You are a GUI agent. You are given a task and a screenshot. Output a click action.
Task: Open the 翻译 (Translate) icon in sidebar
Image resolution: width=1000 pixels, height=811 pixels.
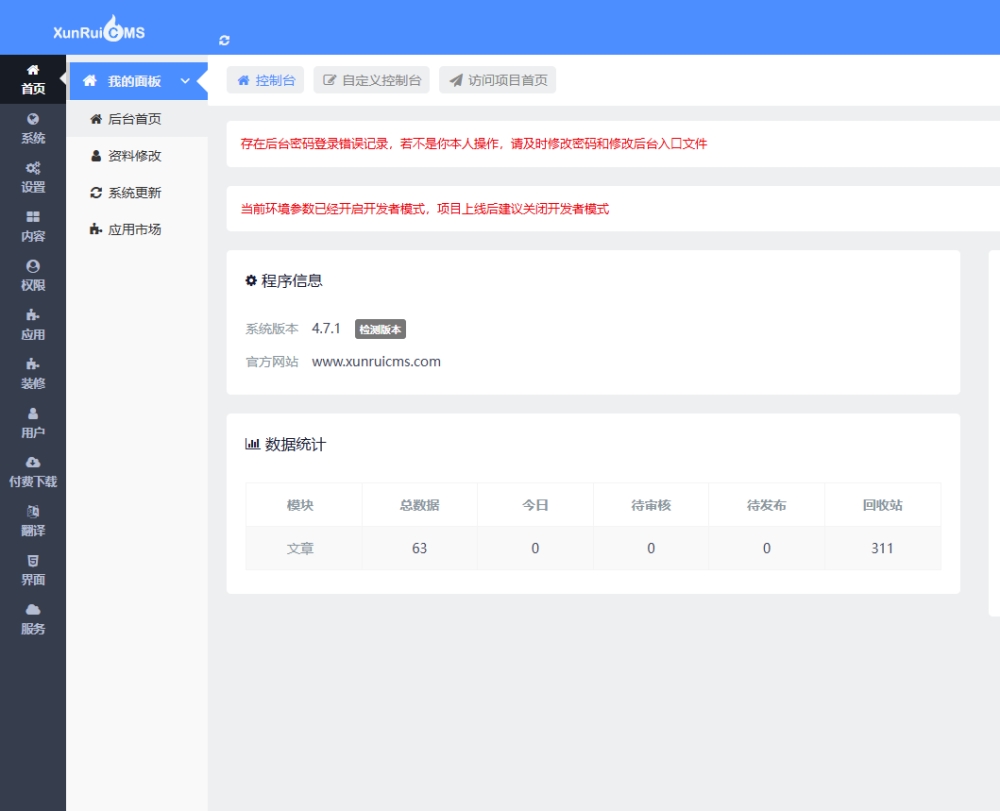33,511
